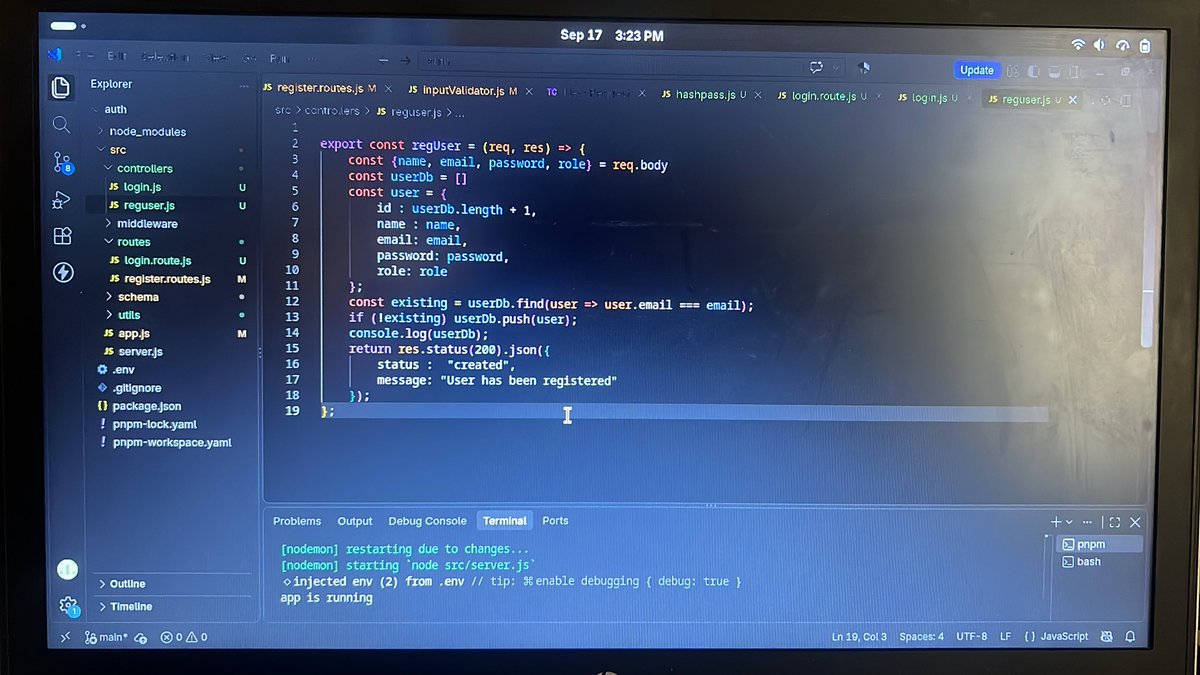This screenshot has height=675, width=1200.
Task: Open the Accounts avatar menu
Action: coord(67,569)
